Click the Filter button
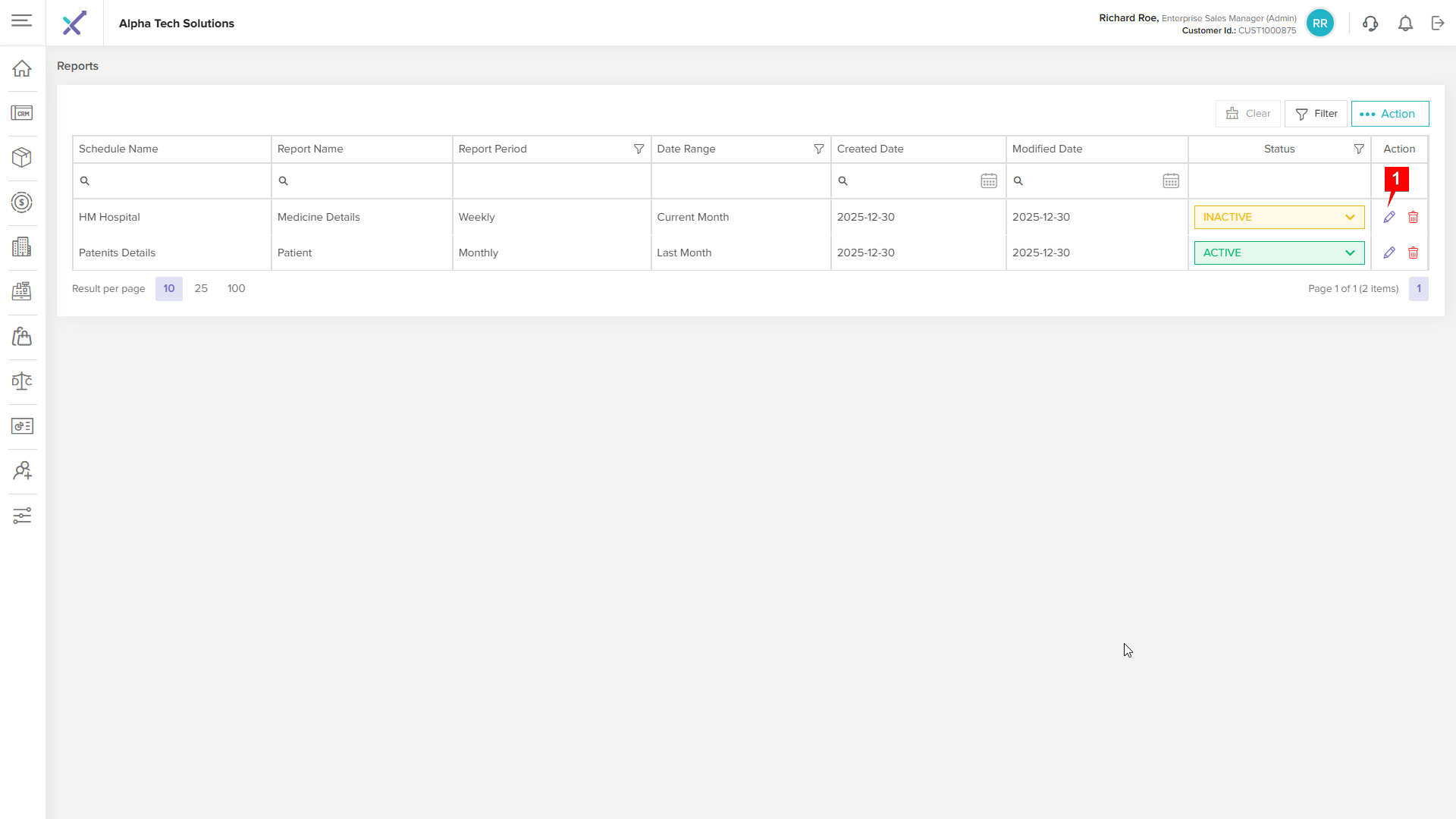Viewport: 1456px width, 819px height. [x=1316, y=114]
